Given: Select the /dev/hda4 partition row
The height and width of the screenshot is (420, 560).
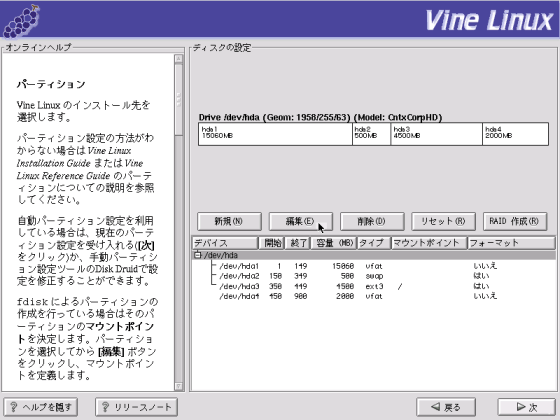Looking at the screenshot, I should point(373,296).
